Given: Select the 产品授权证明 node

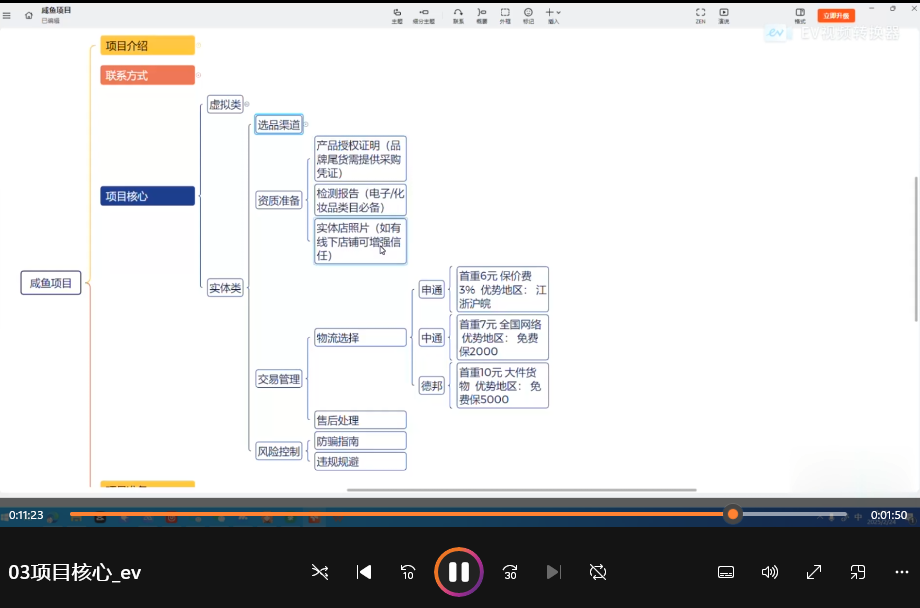Looking at the screenshot, I should pos(360,159).
